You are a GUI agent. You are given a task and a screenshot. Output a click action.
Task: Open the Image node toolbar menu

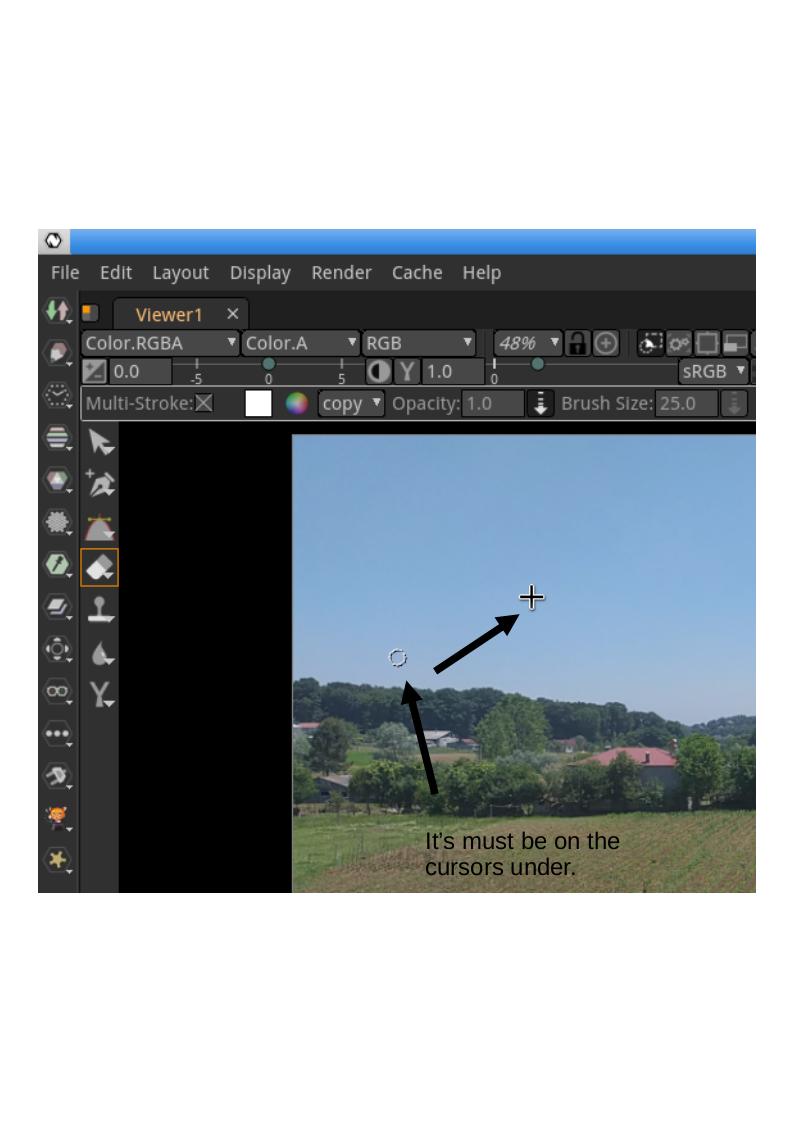tap(57, 311)
